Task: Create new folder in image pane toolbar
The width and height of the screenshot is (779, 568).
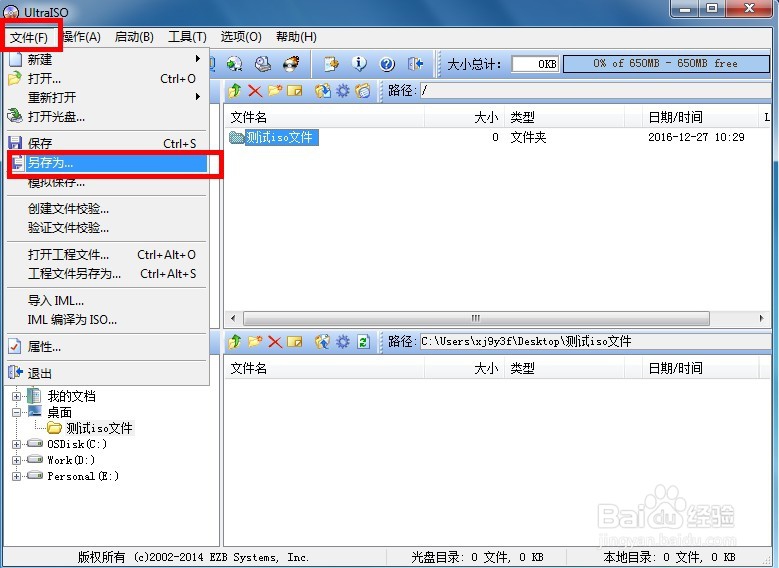Action: pos(275,90)
